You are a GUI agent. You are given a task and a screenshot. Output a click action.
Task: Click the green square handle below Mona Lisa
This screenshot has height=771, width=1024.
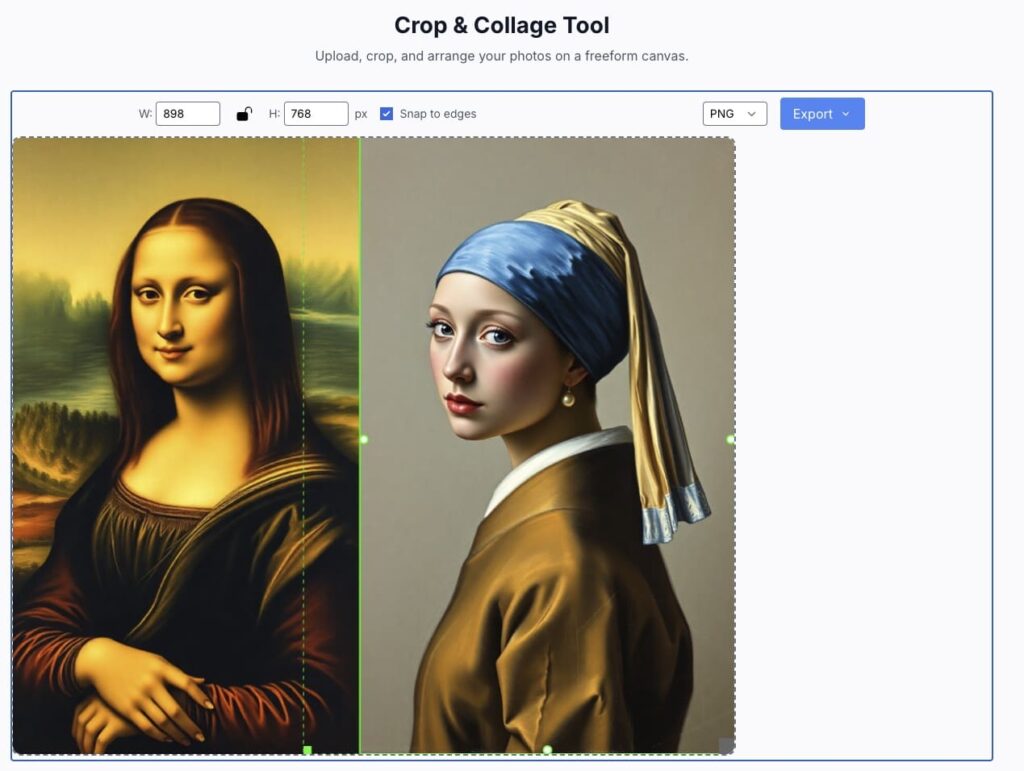[x=308, y=750]
